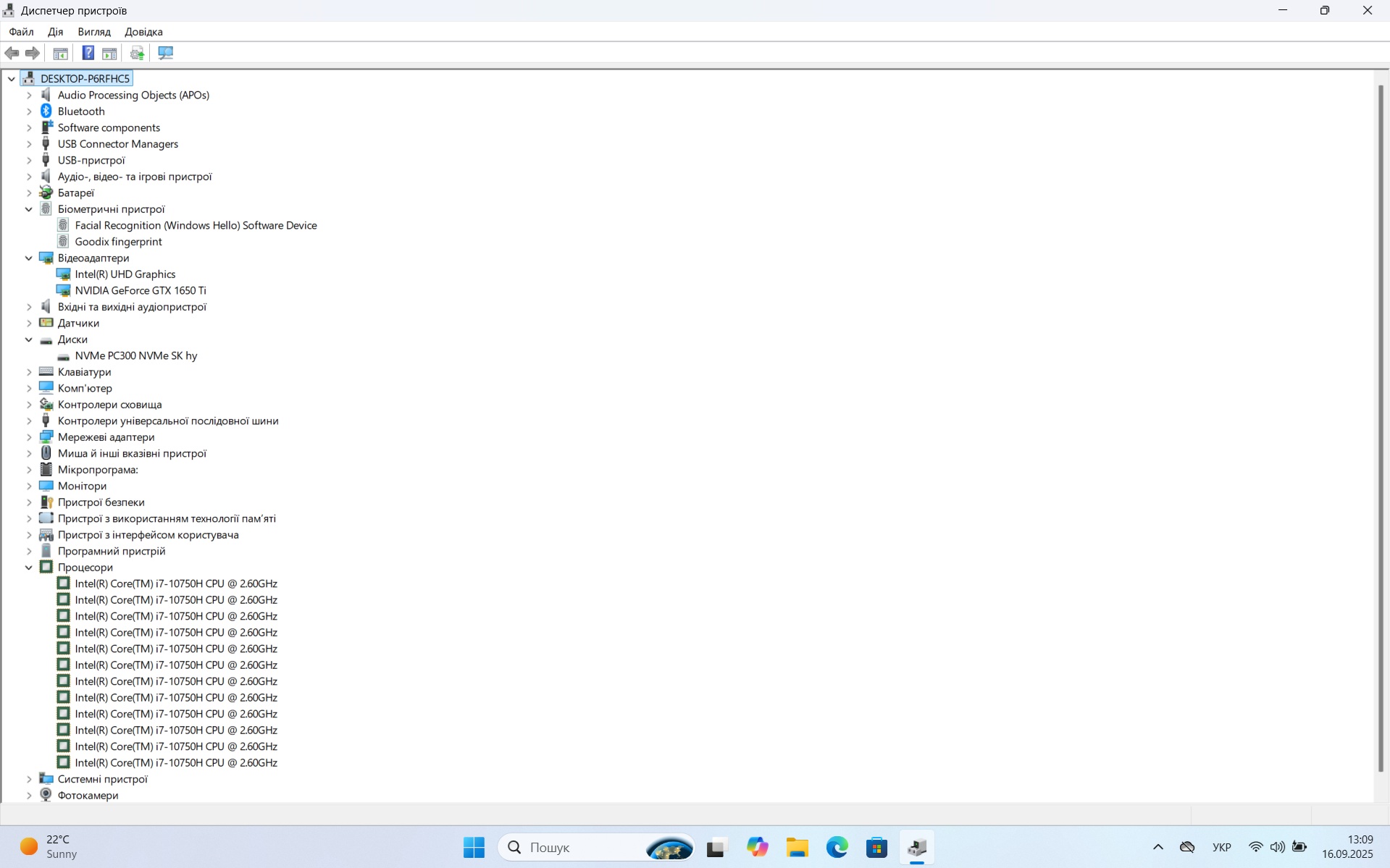Show hidden tray icons chevron
This screenshot has height=868, width=1390.
1157,847
